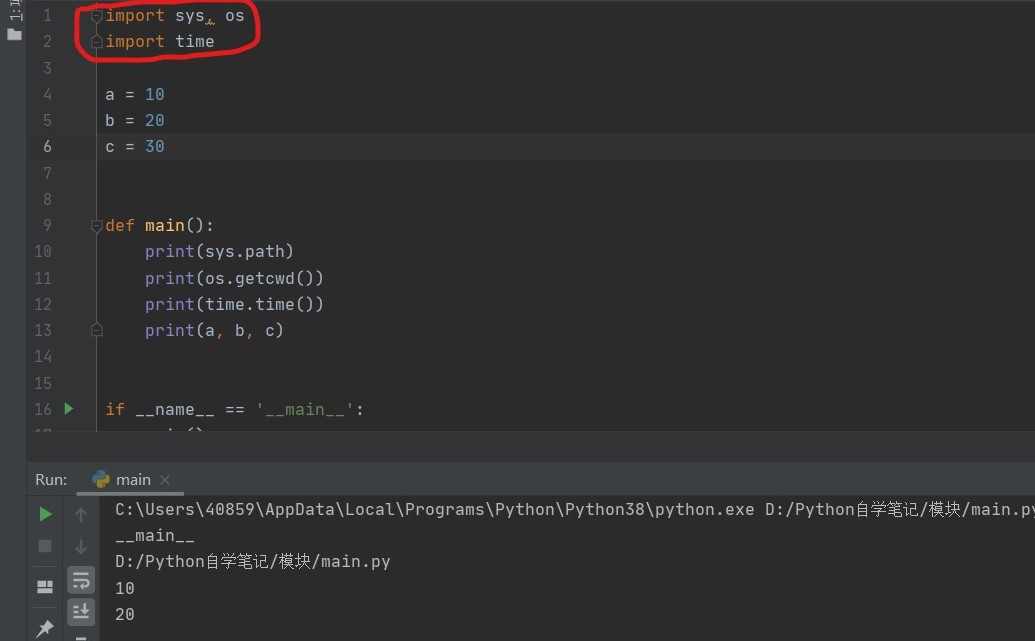Place cursor on 'a = 10' line
The width and height of the screenshot is (1035, 641).
click(x=135, y=94)
